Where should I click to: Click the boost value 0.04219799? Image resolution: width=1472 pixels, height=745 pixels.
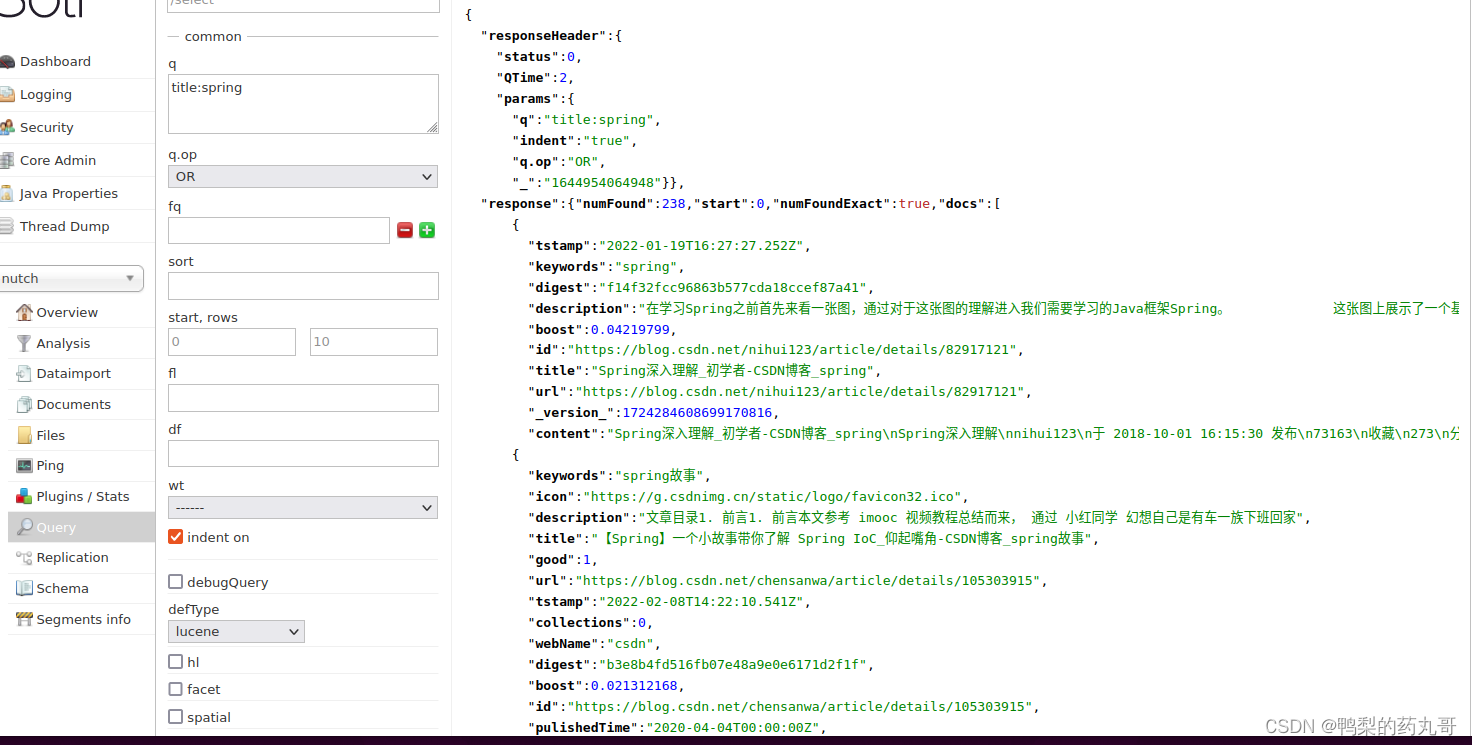tap(632, 329)
